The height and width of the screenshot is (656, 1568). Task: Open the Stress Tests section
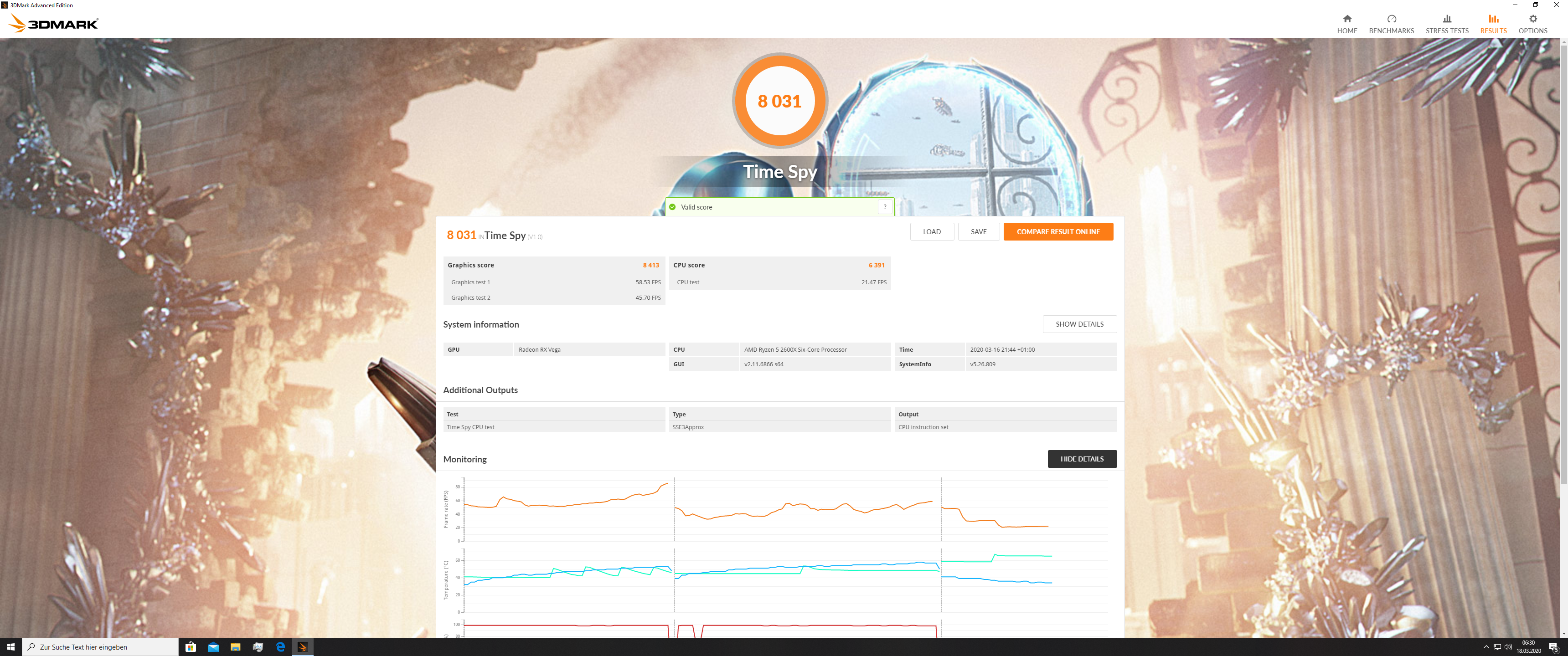(x=1446, y=24)
